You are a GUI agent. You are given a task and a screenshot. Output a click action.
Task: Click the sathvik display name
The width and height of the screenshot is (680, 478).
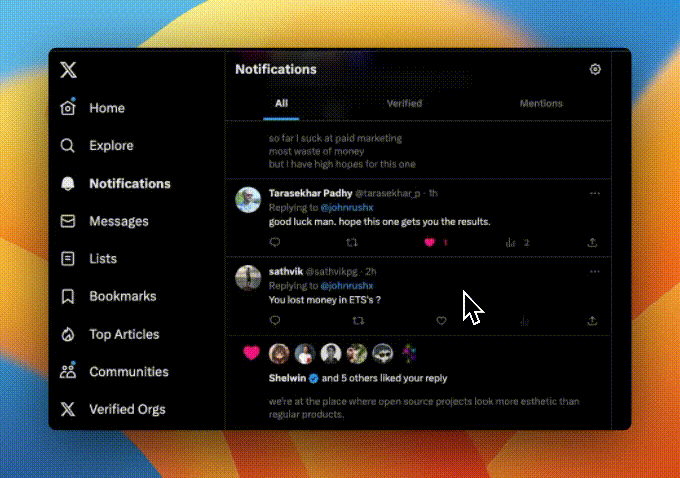pos(285,272)
